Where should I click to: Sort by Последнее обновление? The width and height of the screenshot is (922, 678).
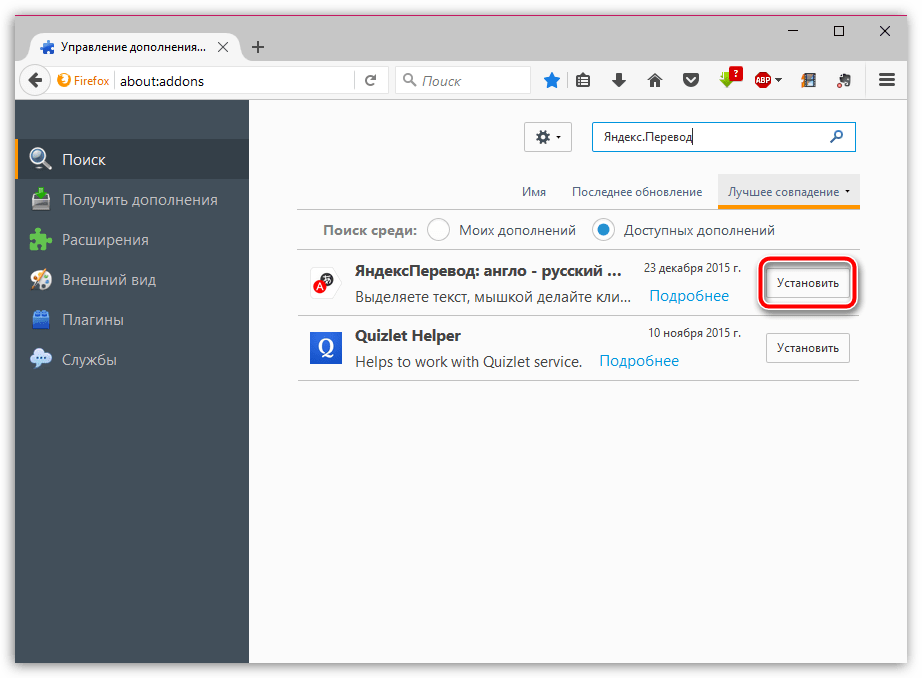click(x=637, y=192)
